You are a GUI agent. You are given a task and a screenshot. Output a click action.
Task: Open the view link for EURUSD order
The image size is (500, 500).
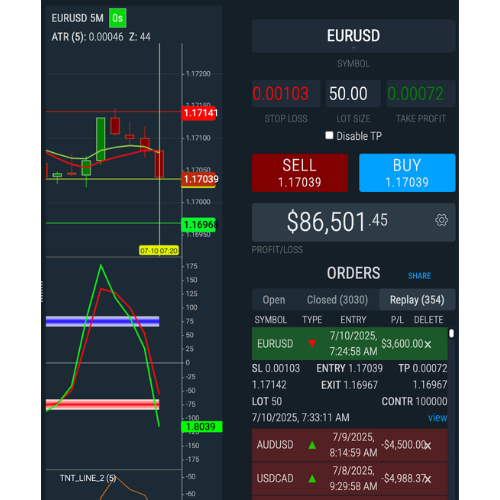tap(437, 417)
